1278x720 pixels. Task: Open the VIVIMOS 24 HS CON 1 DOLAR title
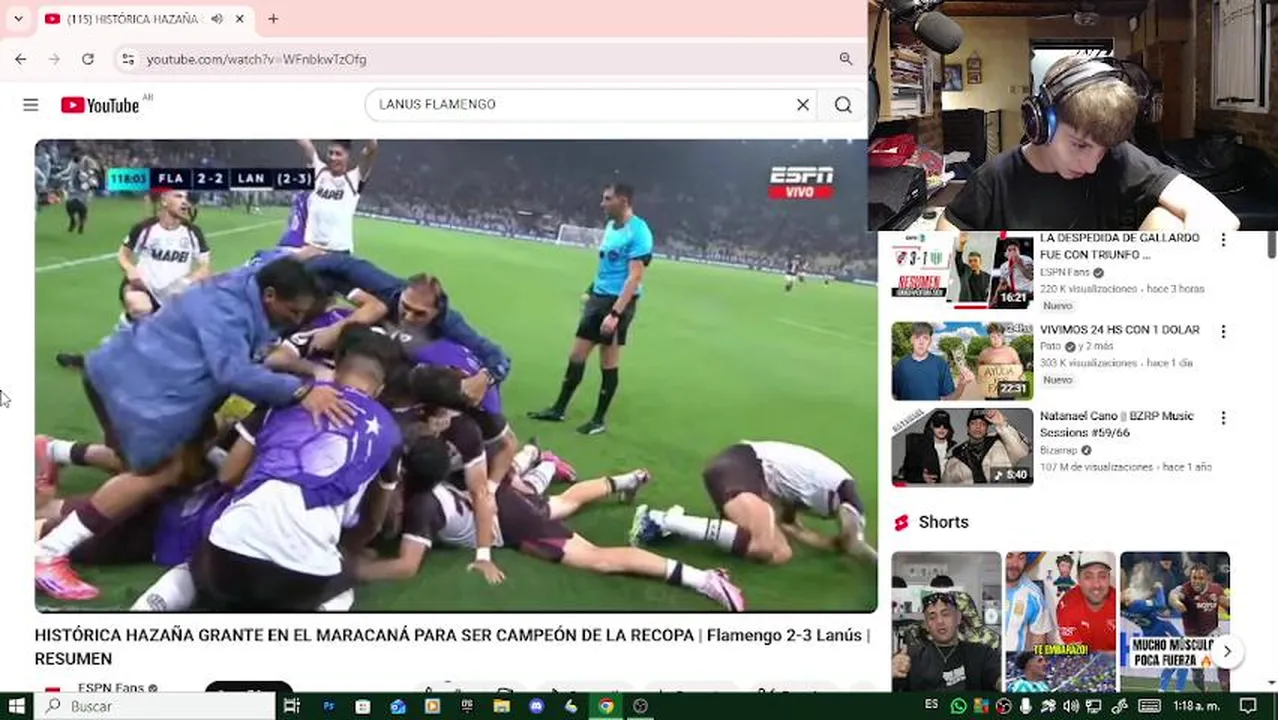1119,330
